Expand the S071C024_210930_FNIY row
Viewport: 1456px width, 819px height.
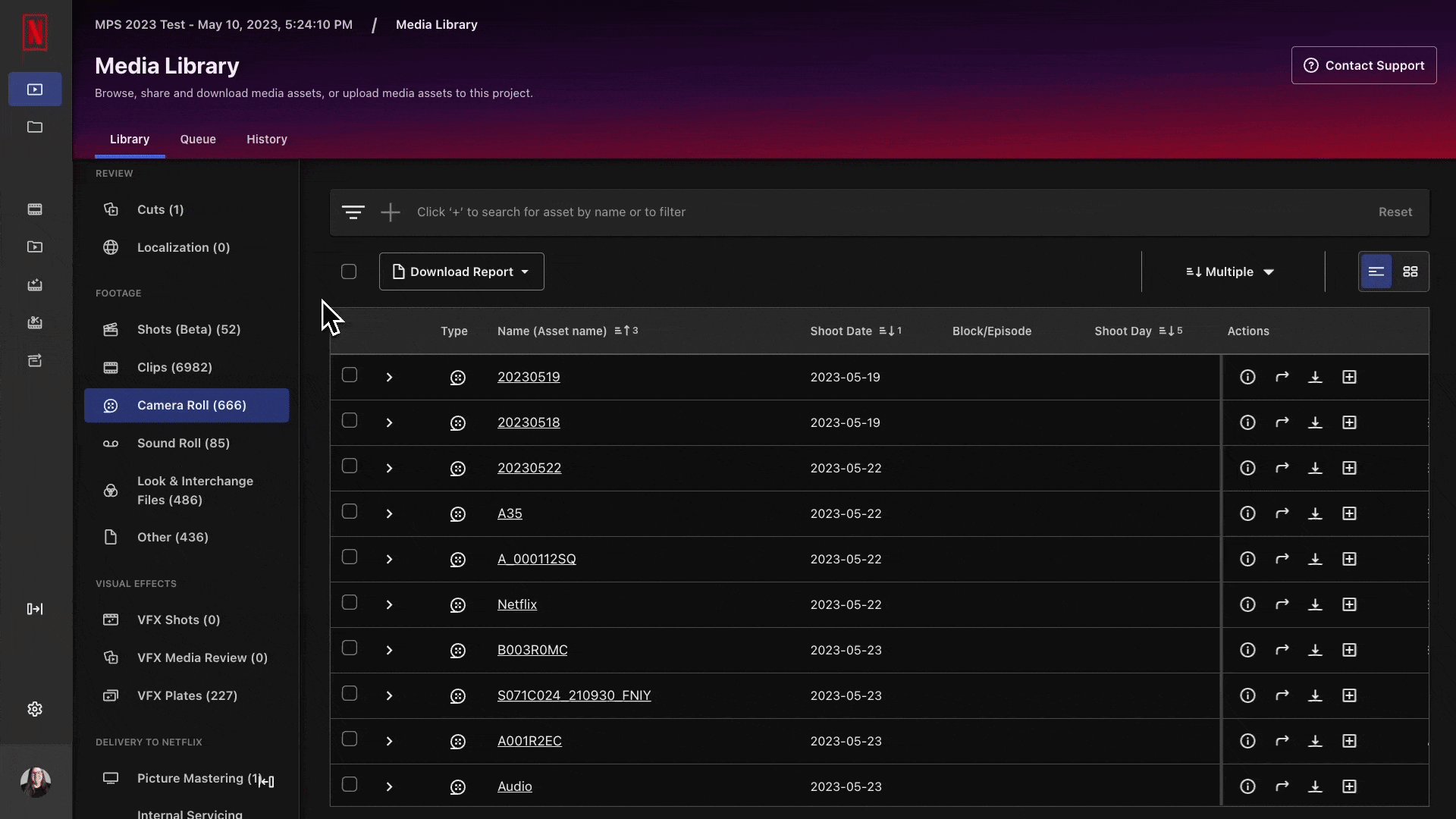point(389,695)
